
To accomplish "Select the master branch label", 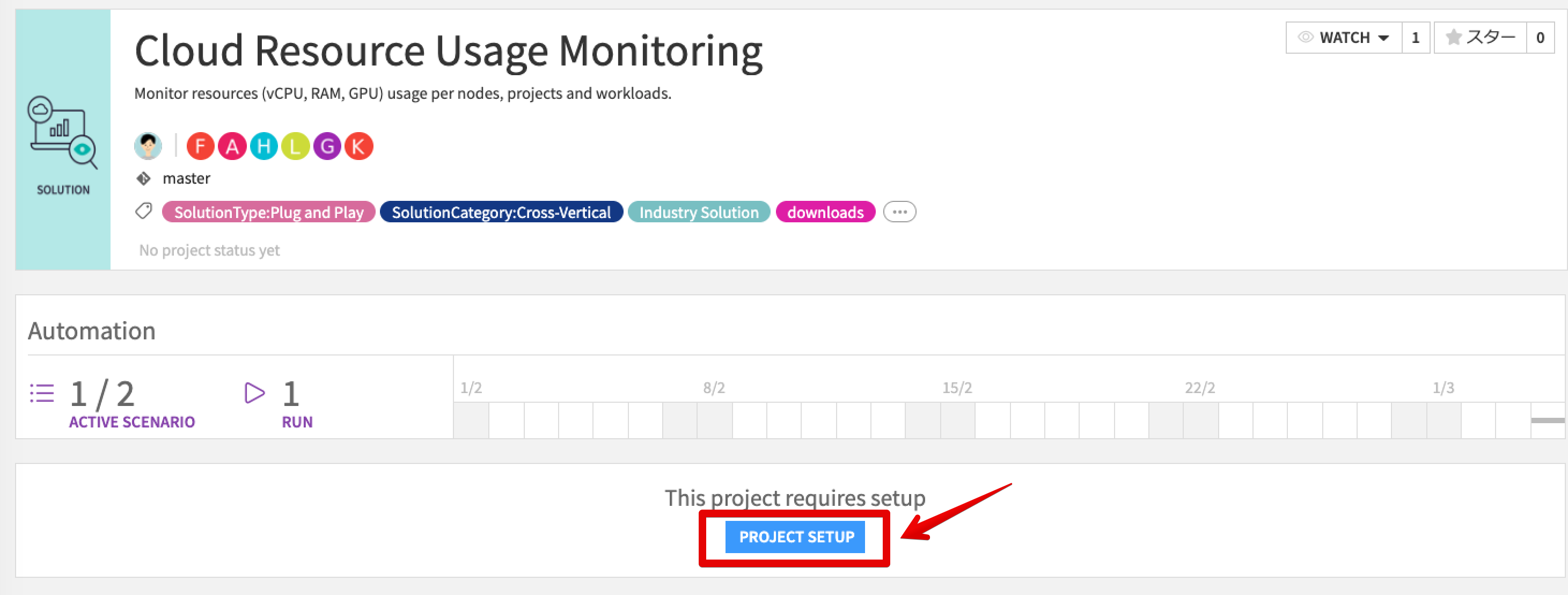I will (186, 178).
